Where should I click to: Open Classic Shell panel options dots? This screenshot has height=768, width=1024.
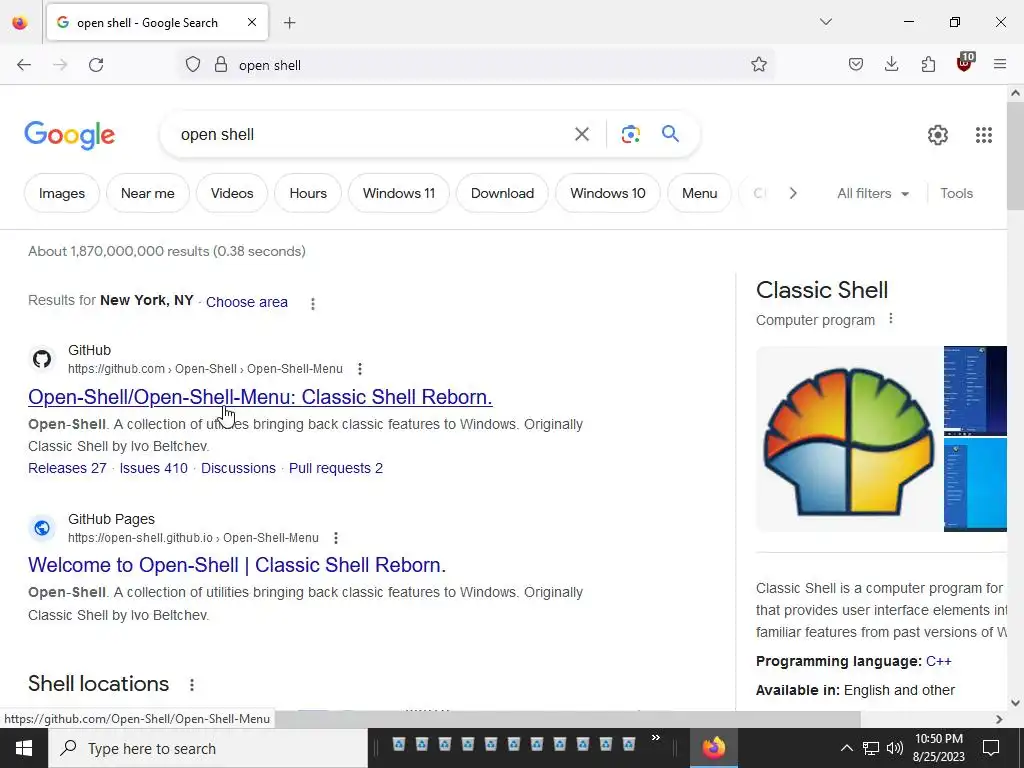891,319
